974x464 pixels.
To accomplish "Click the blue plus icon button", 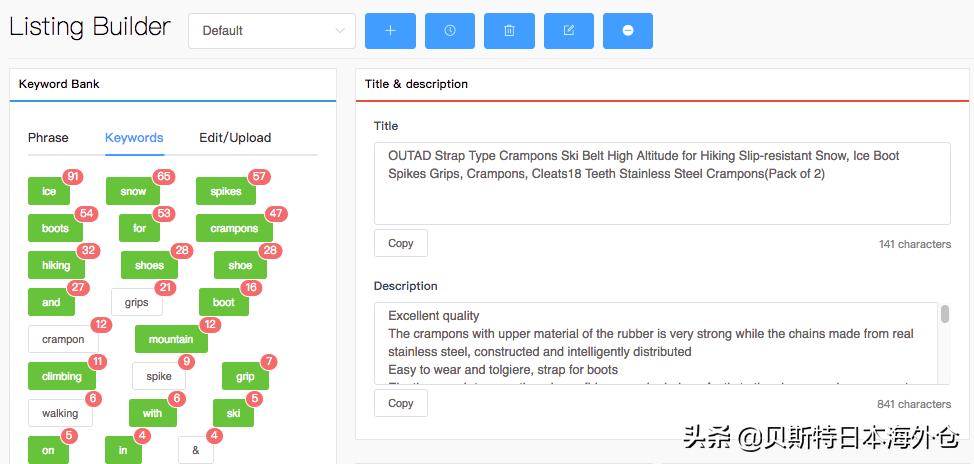I will point(390,31).
